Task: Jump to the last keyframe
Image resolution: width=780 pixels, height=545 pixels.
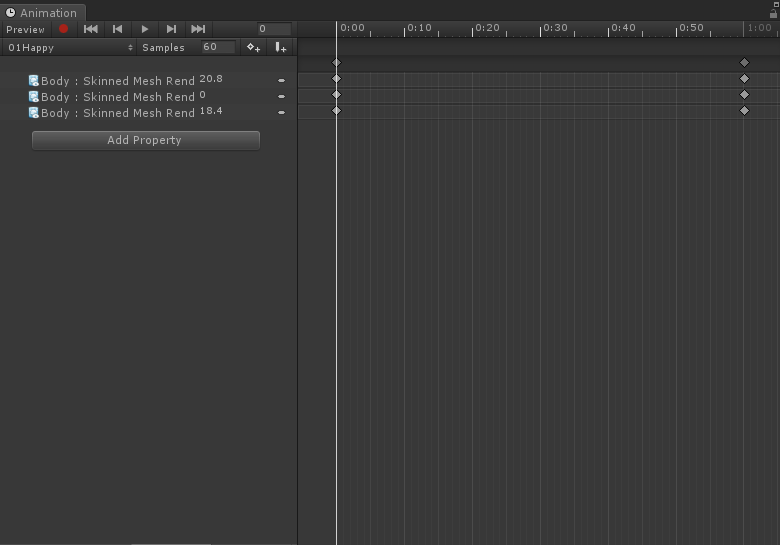Action: pos(198,29)
